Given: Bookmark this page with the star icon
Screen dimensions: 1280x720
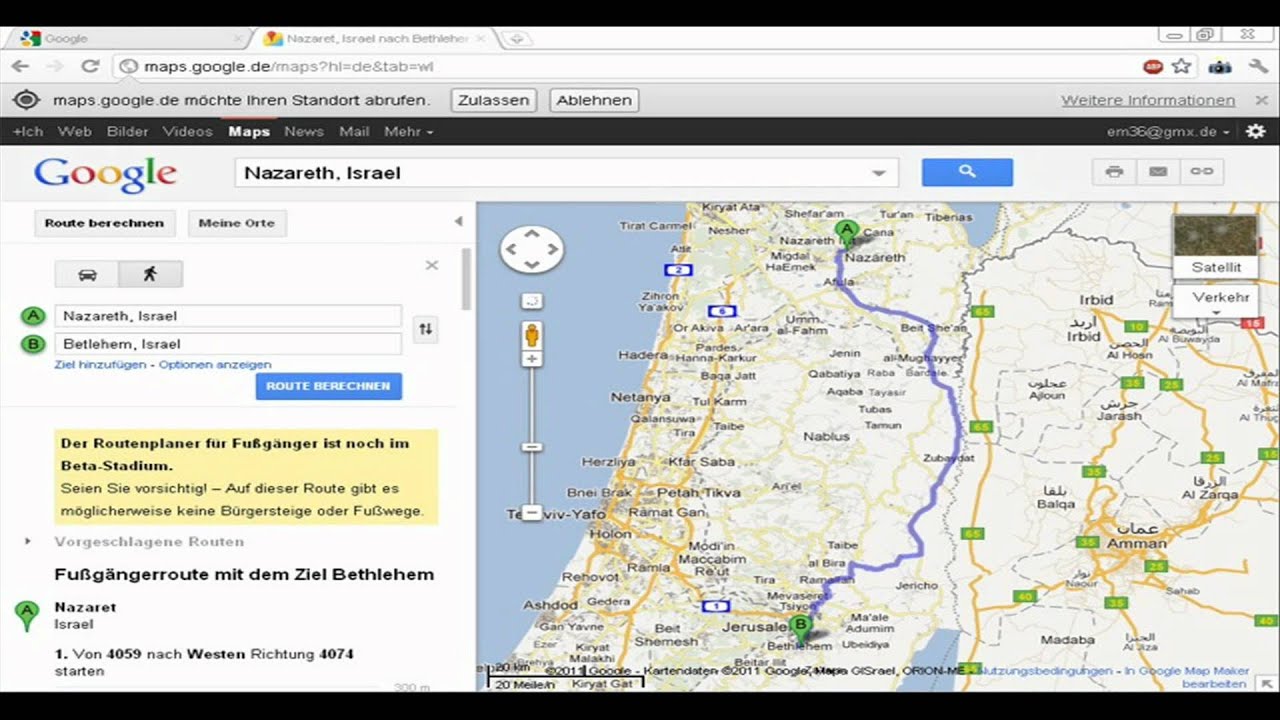Looking at the screenshot, I should [1181, 67].
